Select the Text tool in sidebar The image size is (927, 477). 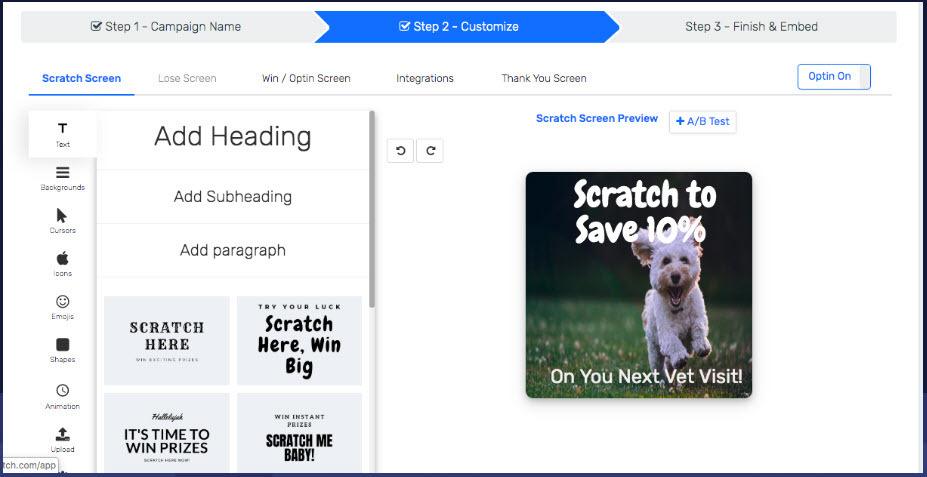click(x=63, y=135)
